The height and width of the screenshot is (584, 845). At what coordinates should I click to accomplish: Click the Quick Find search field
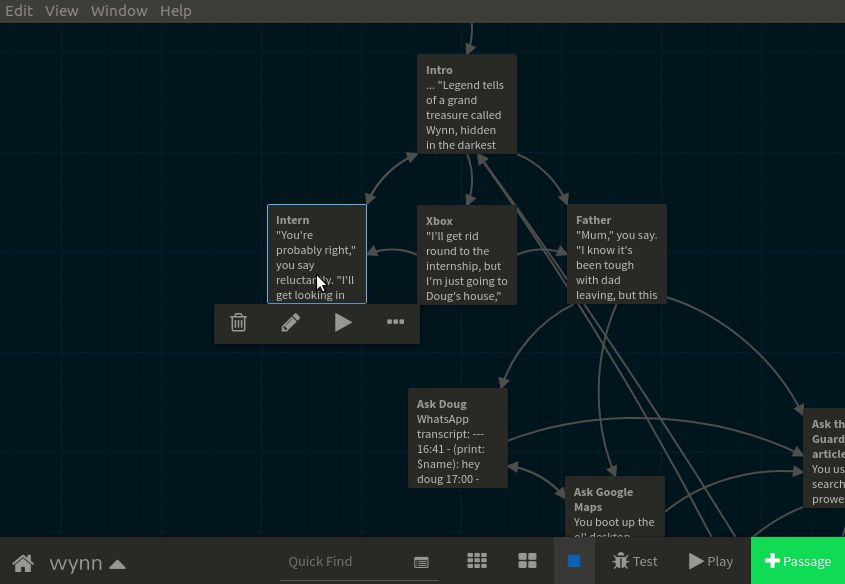point(345,562)
